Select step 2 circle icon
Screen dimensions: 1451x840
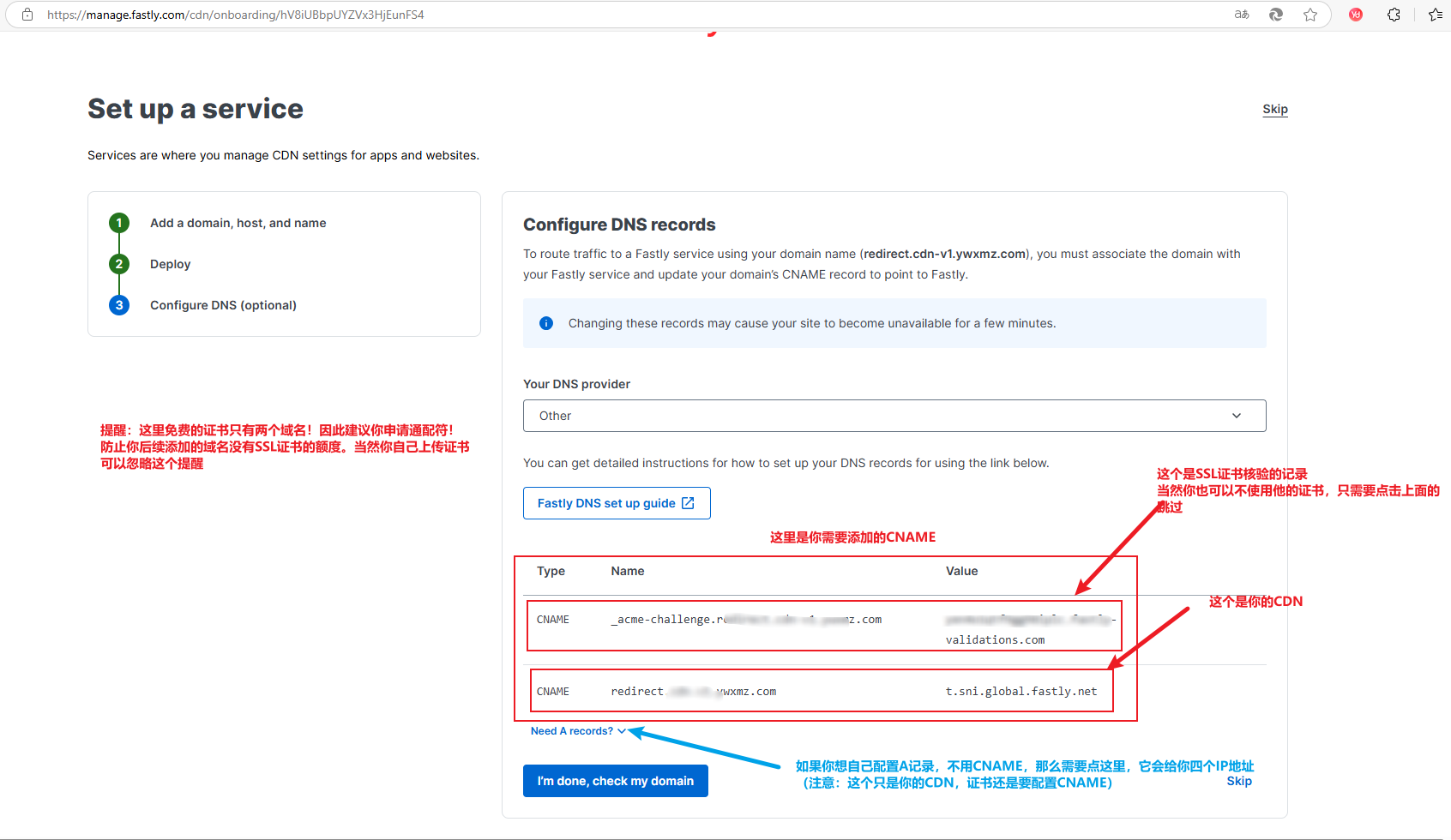pyautogui.click(x=119, y=264)
